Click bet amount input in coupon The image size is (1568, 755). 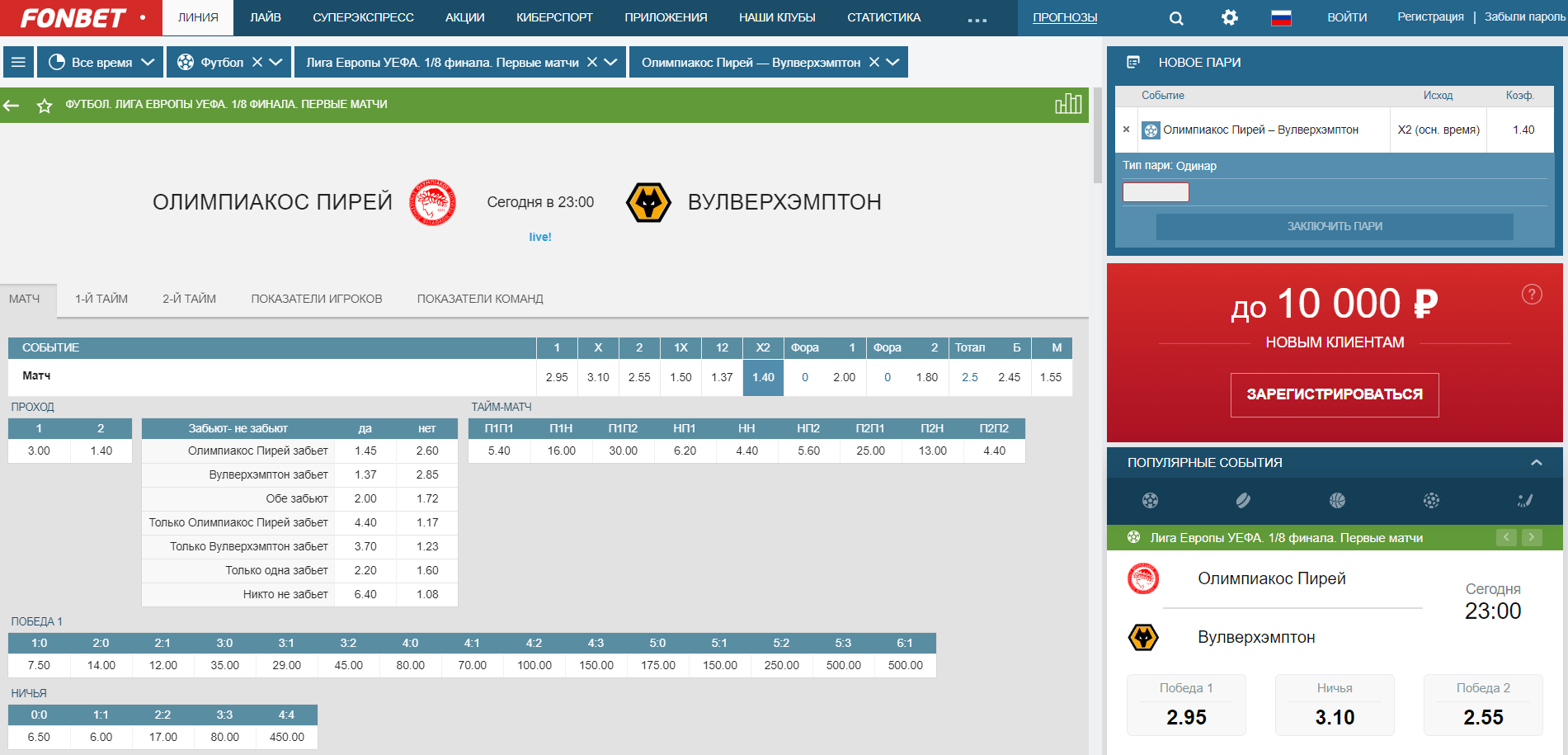1156,192
